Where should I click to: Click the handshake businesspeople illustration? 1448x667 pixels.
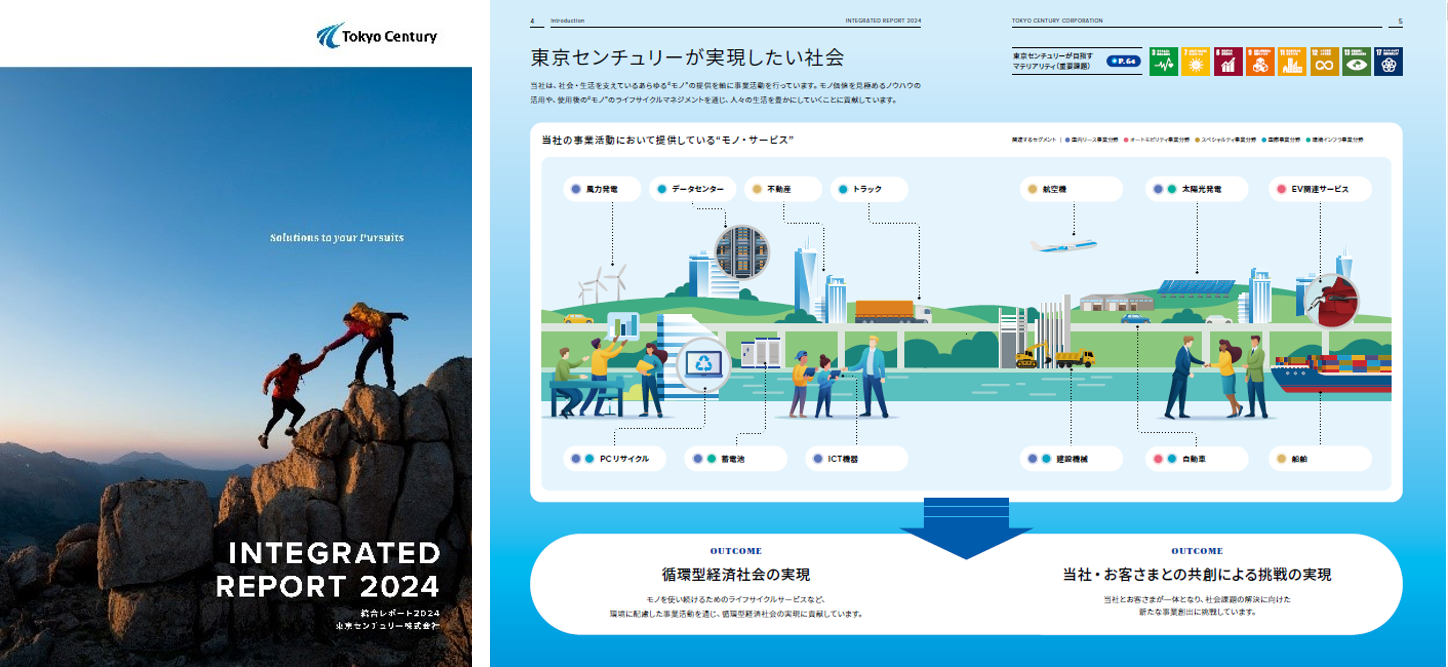[x=1218, y=377]
